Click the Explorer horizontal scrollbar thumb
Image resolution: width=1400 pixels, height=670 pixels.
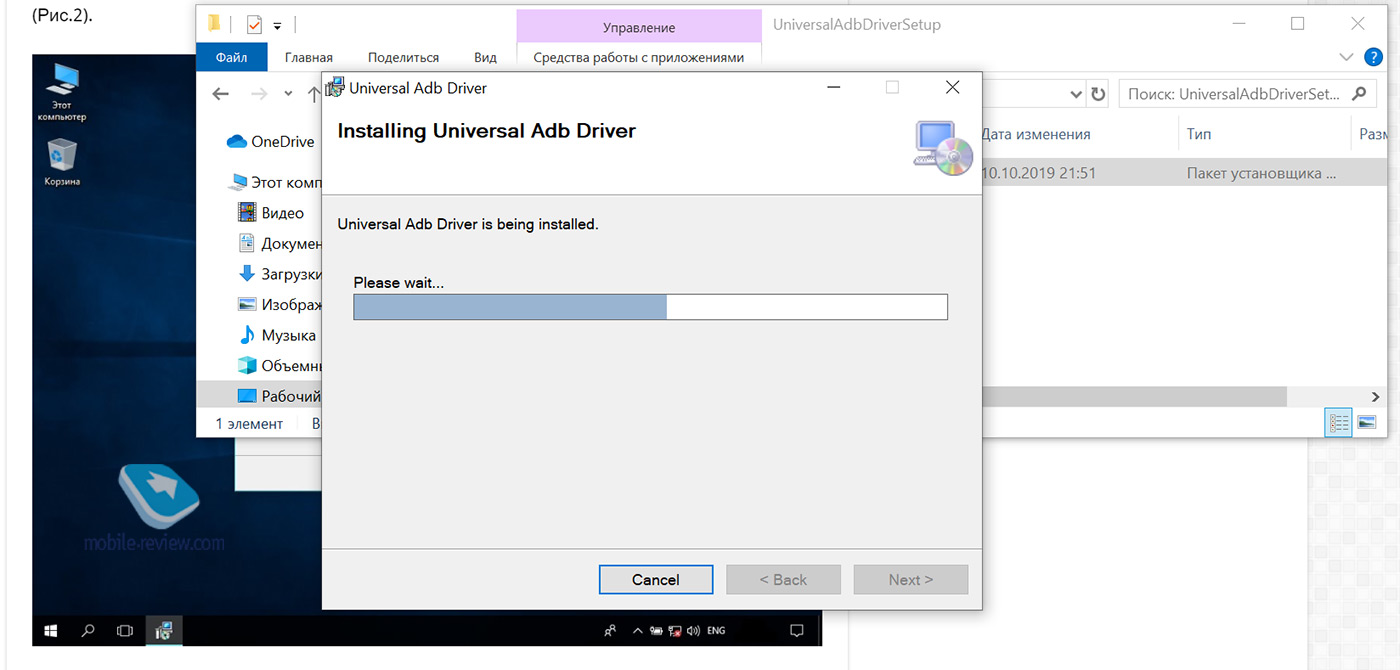click(1134, 397)
